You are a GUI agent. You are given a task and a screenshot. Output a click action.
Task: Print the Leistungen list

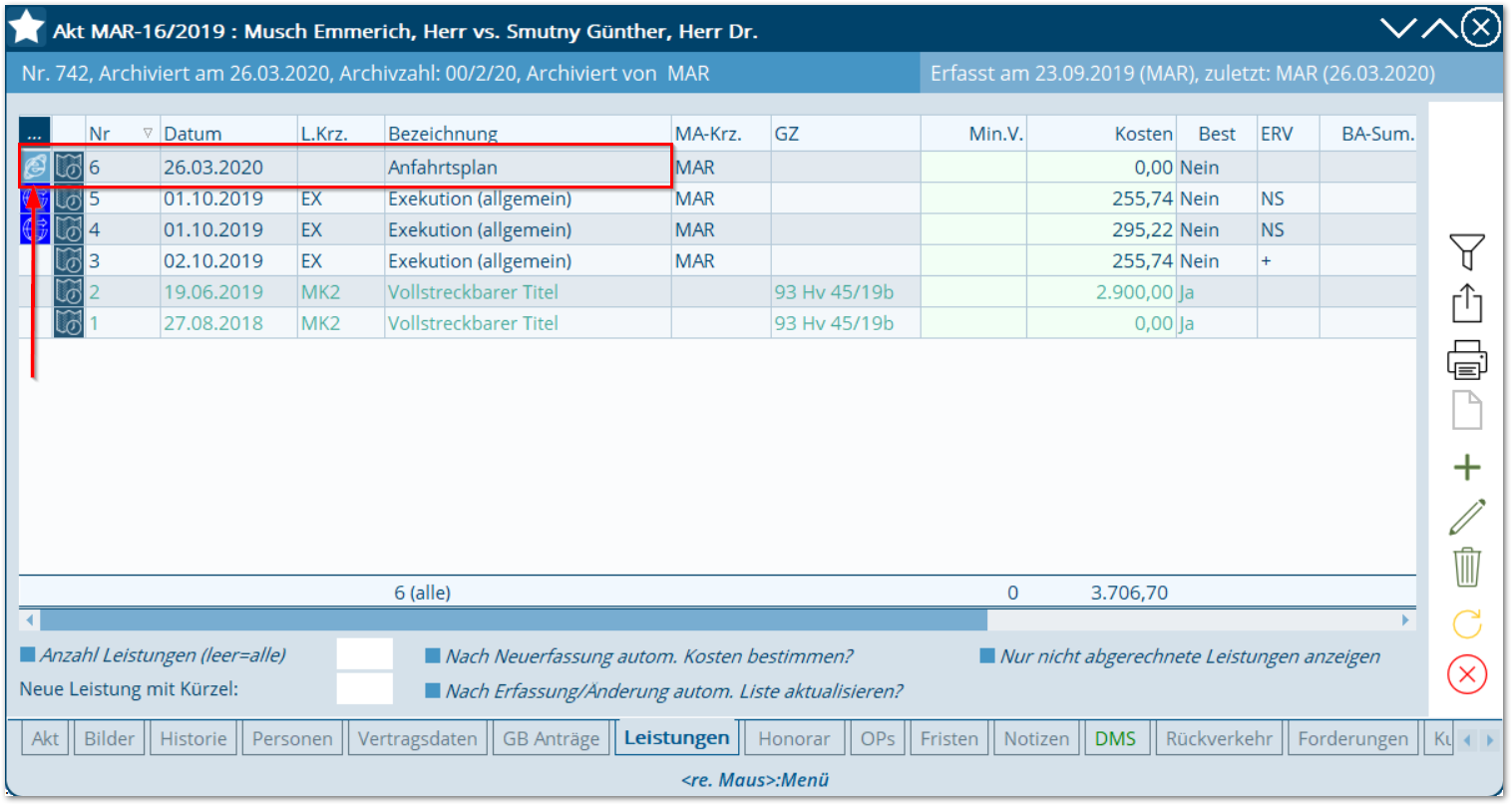tap(1467, 359)
